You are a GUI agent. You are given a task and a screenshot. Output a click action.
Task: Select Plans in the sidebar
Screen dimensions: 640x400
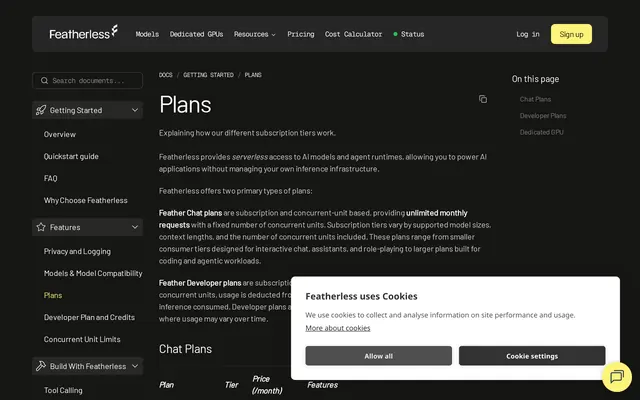click(x=53, y=296)
